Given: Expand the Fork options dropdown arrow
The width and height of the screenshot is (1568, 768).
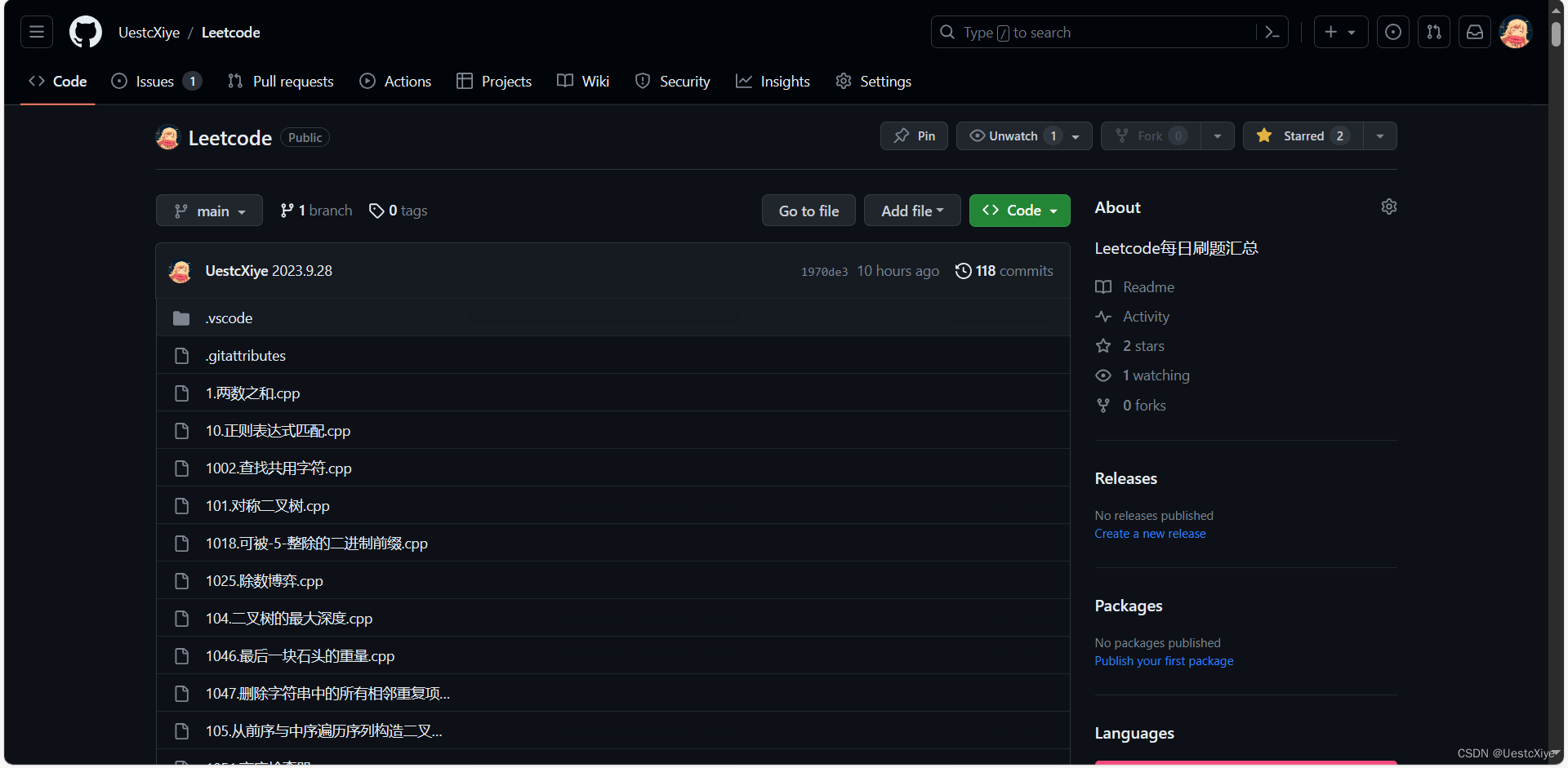Looking at the screenshot, I should pos(1218,135).
